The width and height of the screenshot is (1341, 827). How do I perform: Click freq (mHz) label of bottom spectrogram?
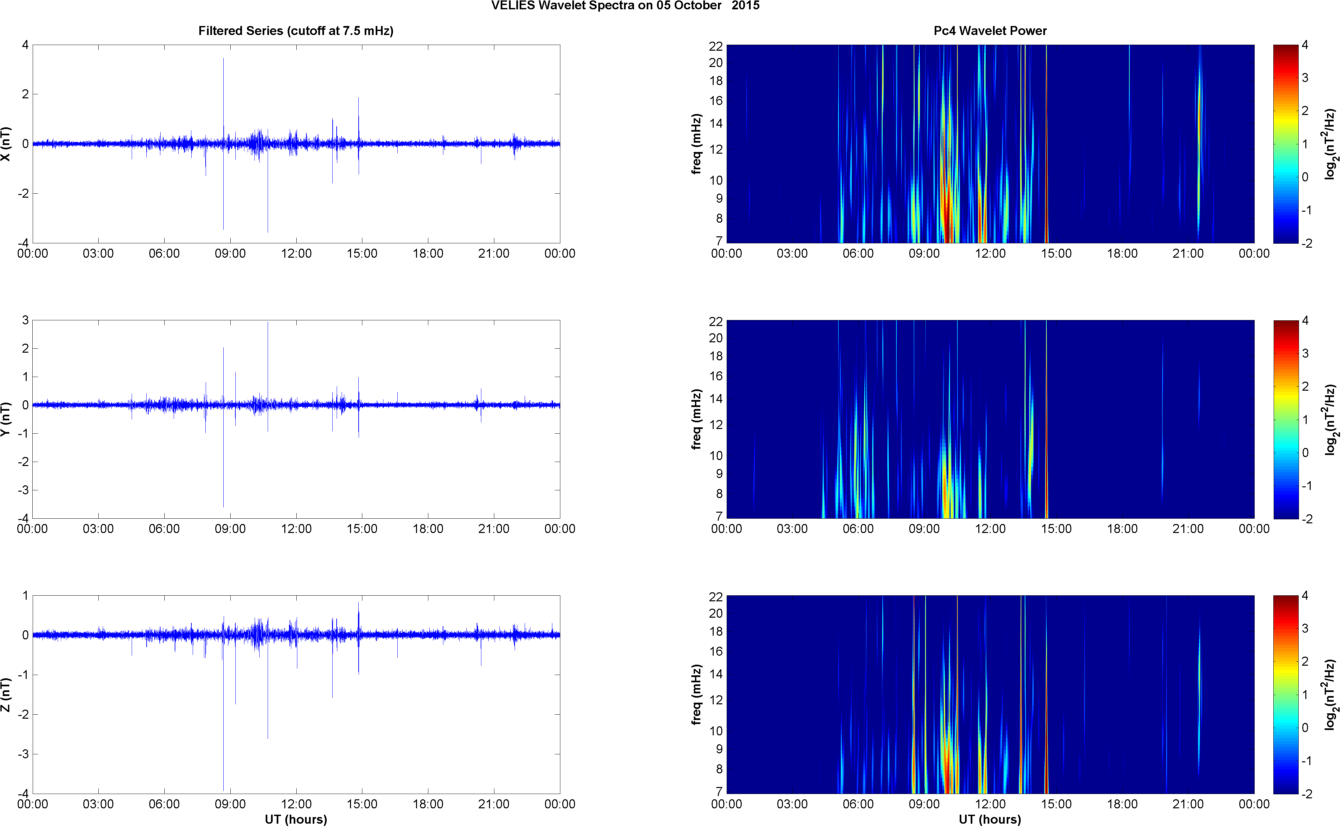tap(698, 694)
